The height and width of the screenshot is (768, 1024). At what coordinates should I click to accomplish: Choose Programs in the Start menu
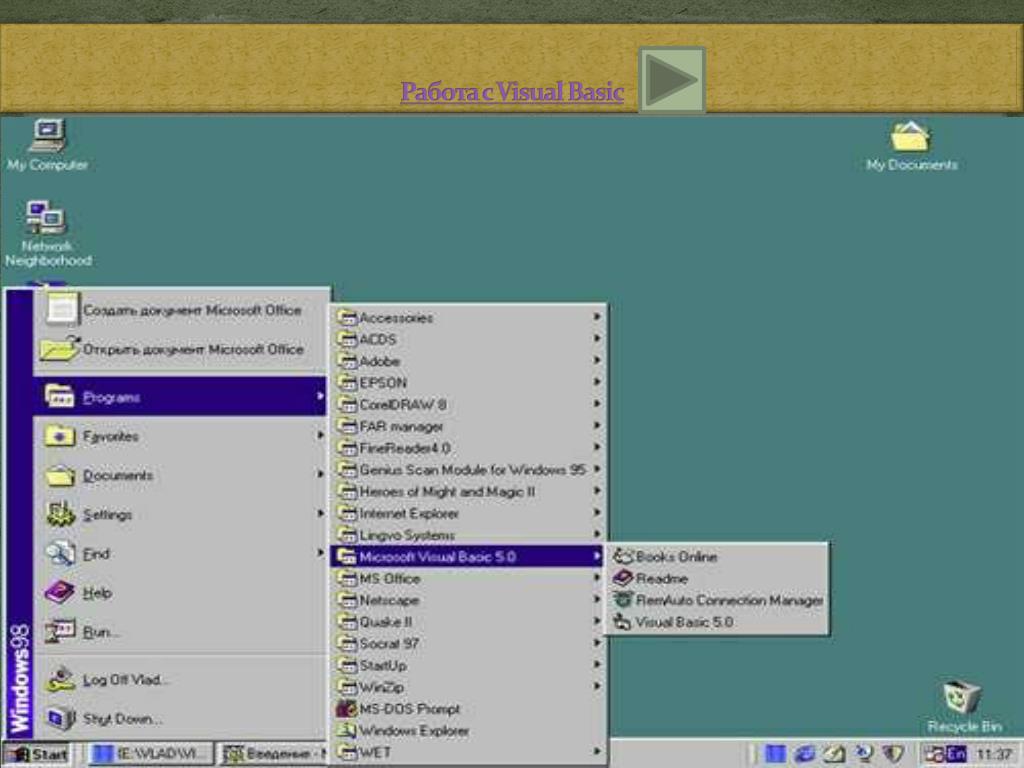[180, 396]
